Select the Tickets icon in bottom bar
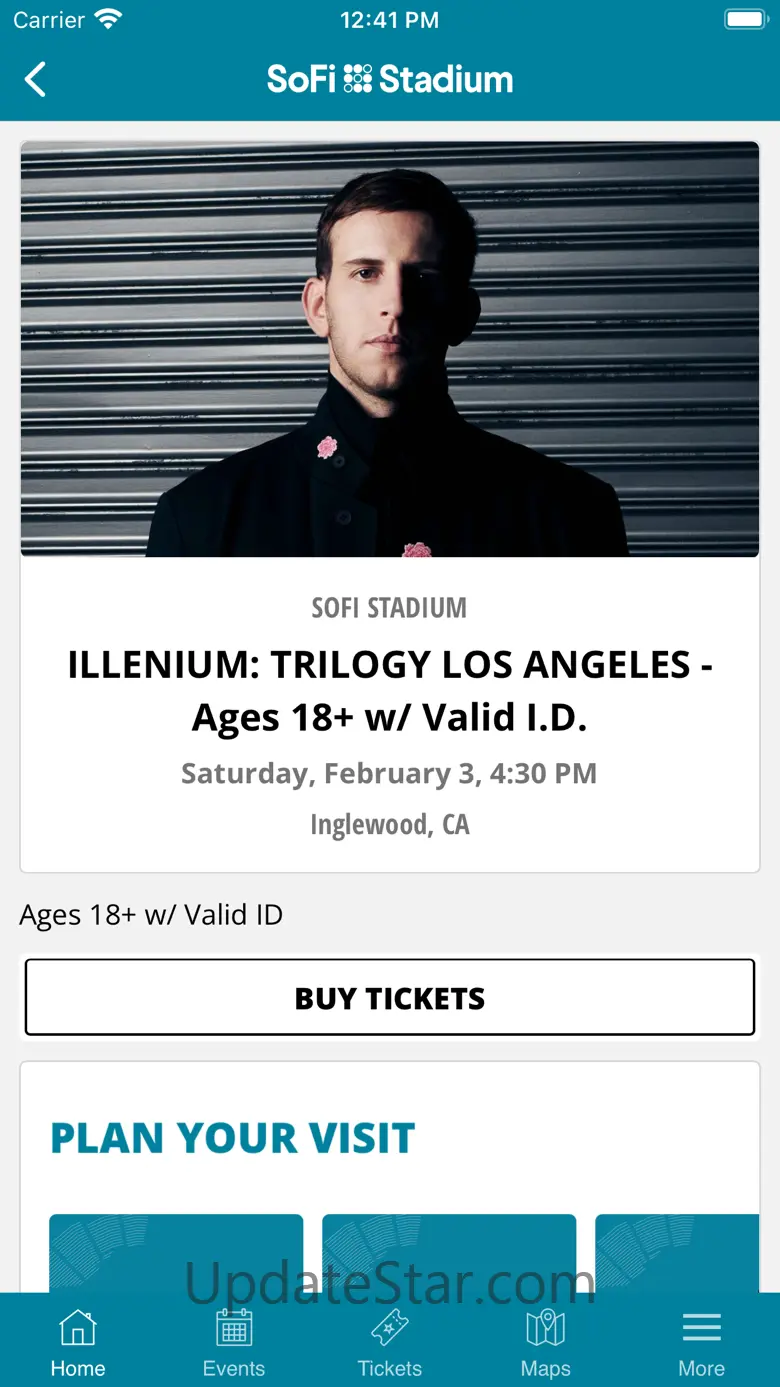The width and height of the screenshot is (780, 1387). point(390,1329)
